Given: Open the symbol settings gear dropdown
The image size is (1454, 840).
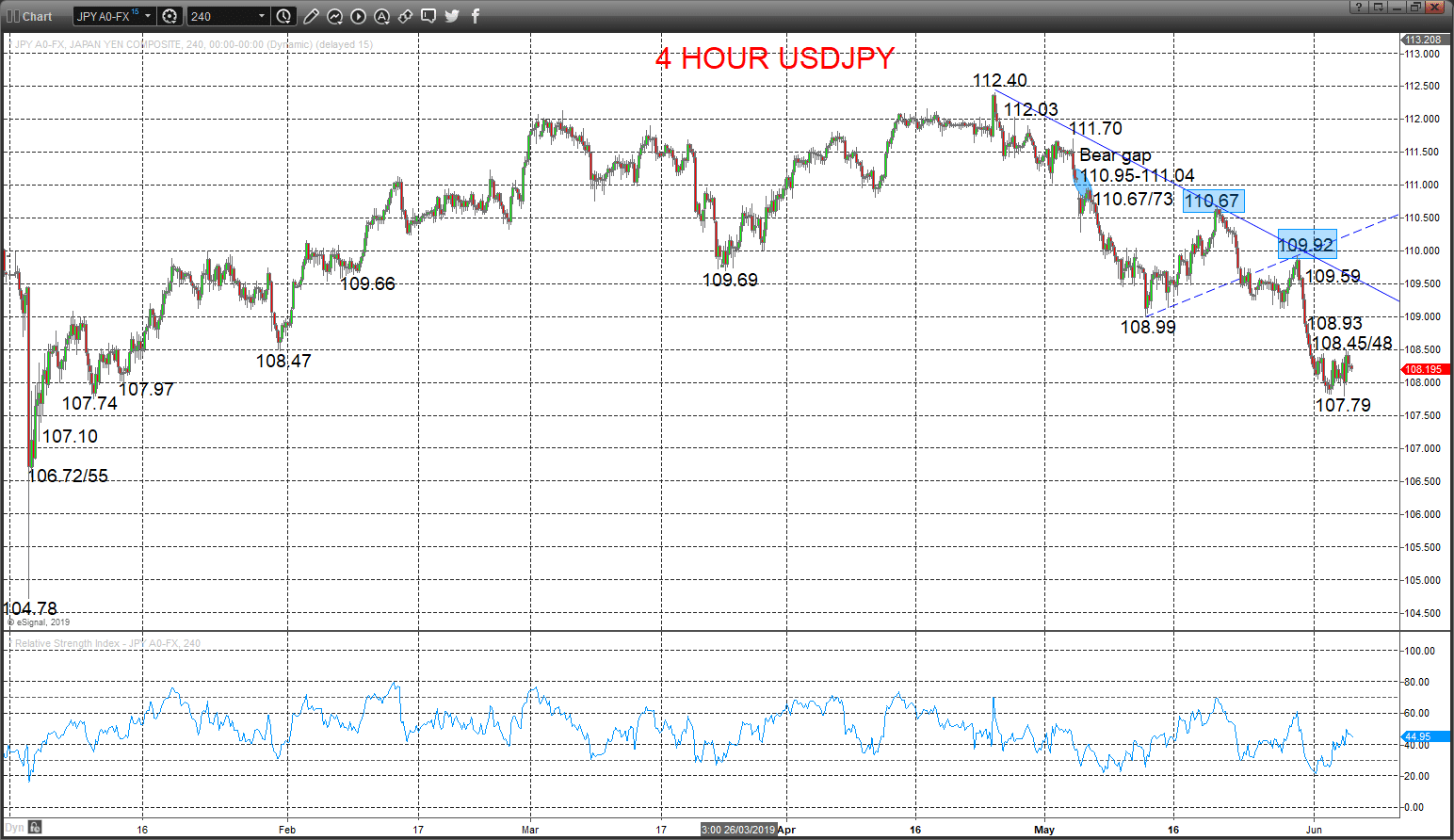Looking at the screenshot, I should click(170, 16).
